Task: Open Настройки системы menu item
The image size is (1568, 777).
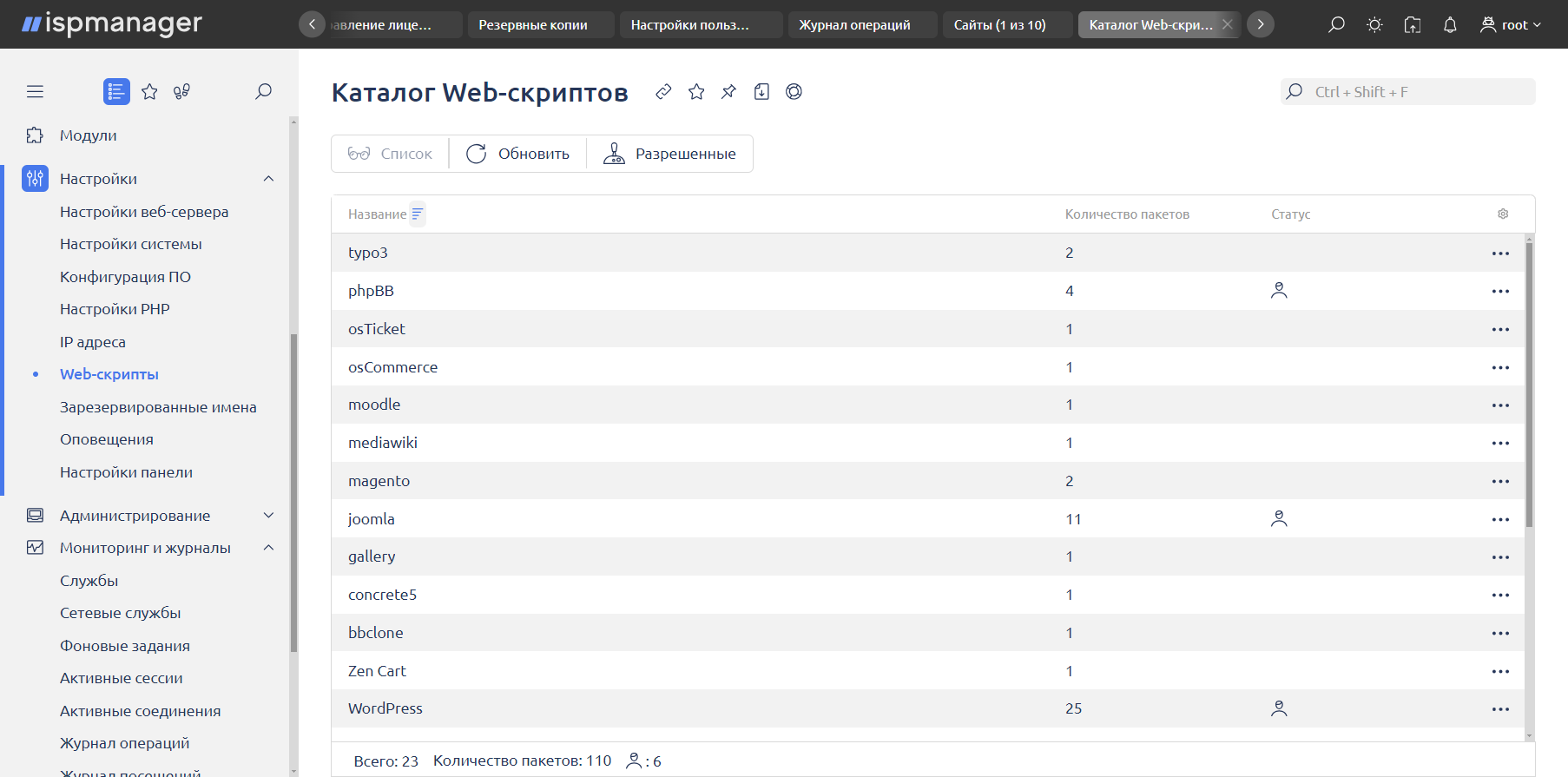Action: point(131,244)
